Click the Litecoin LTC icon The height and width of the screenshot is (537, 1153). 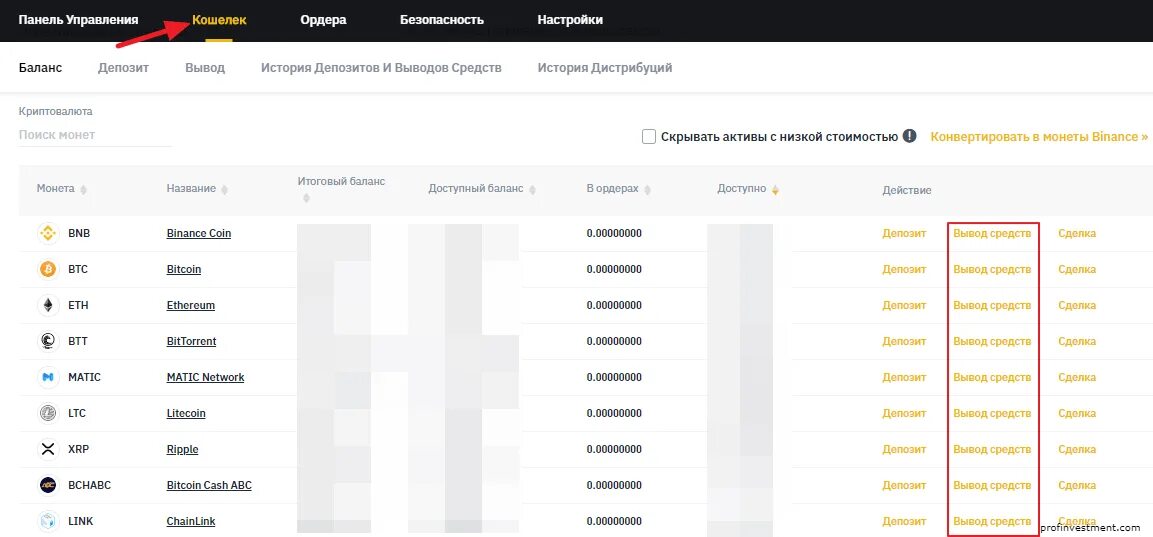coord(48,413)
